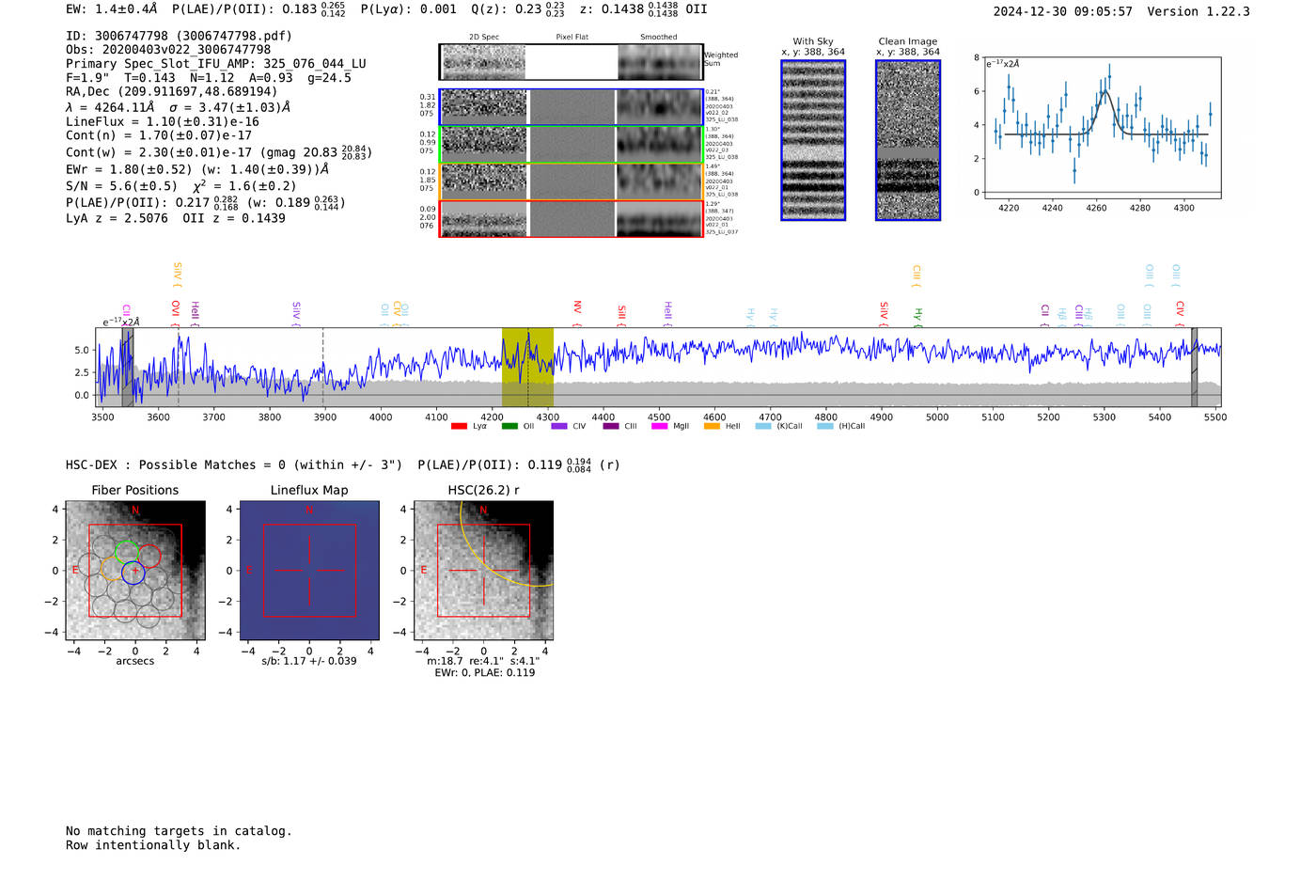
Task: Select the HSC(26.2) r image
Action: 483,571
